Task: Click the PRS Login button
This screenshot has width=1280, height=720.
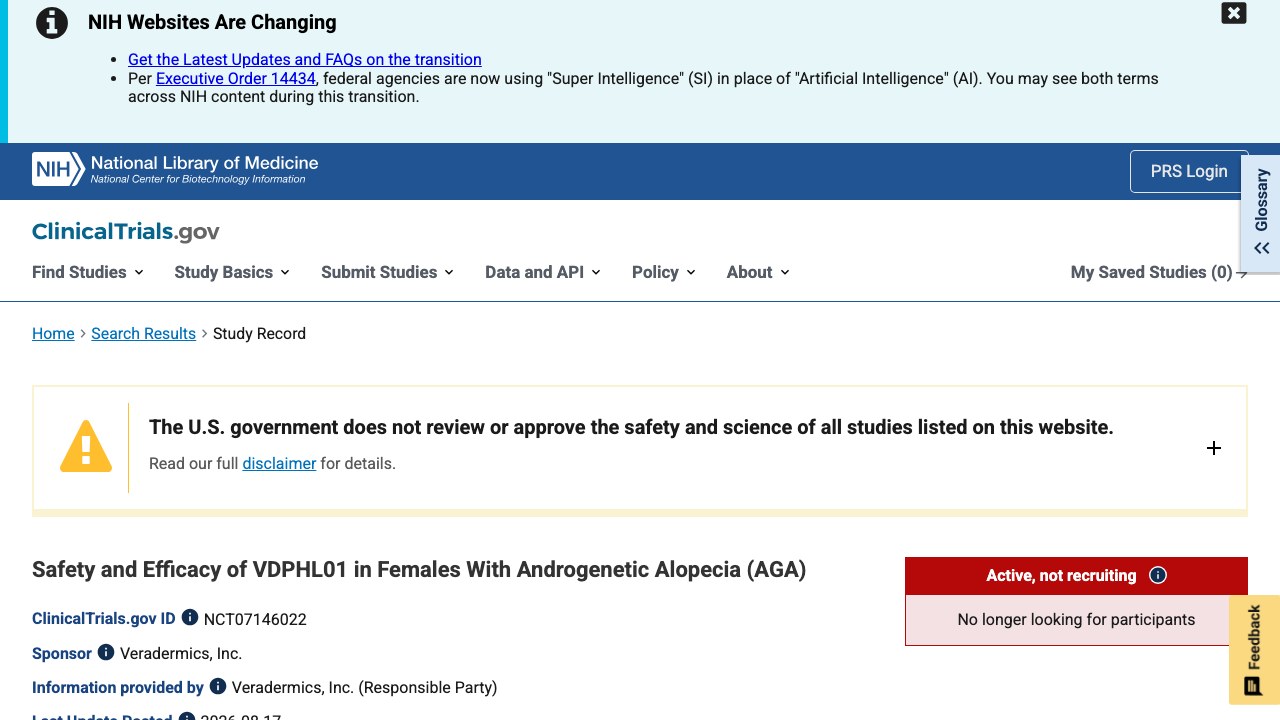Action: [1189, 171]
